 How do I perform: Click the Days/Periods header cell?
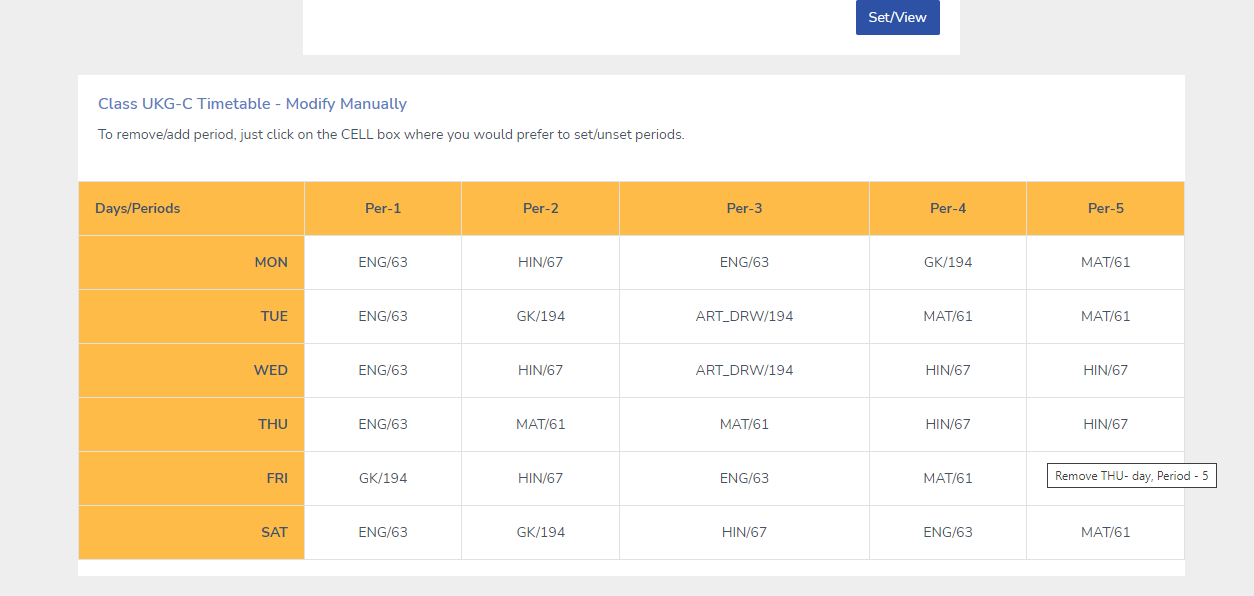[x=191, y=209]
